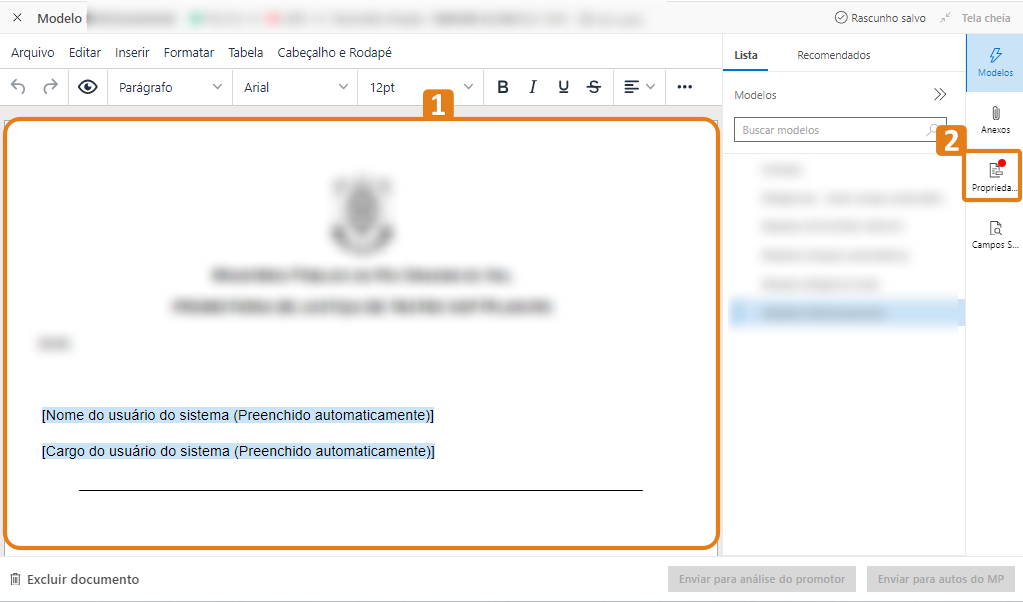Click Excluir documento trash button
The image size is (1023, 602).
point(75,579)
